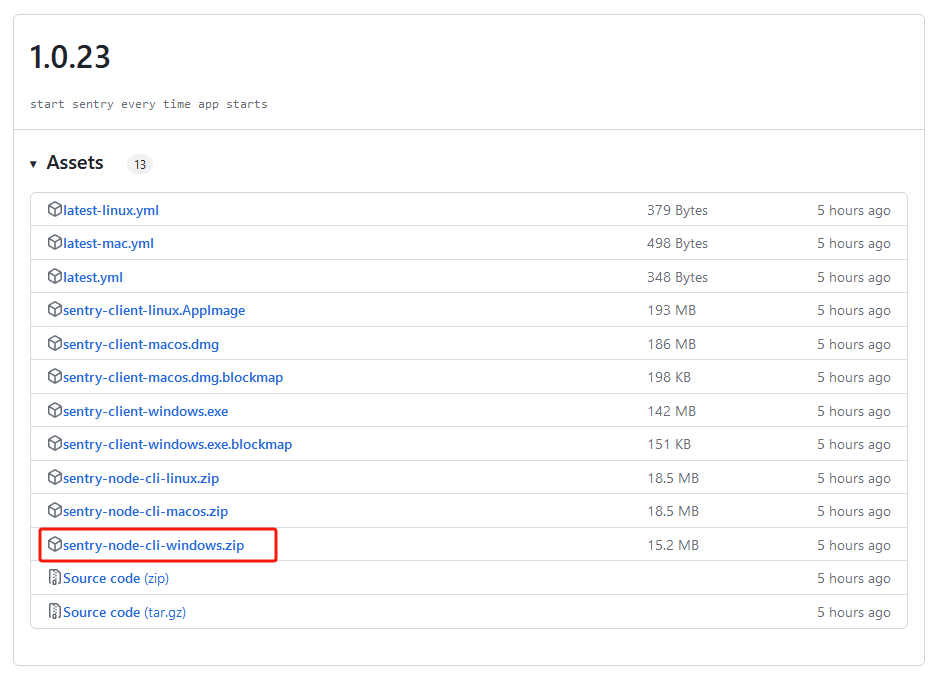Download sentry-client-macos.dmg
The image size is (928, 673).
click(141, 344)
